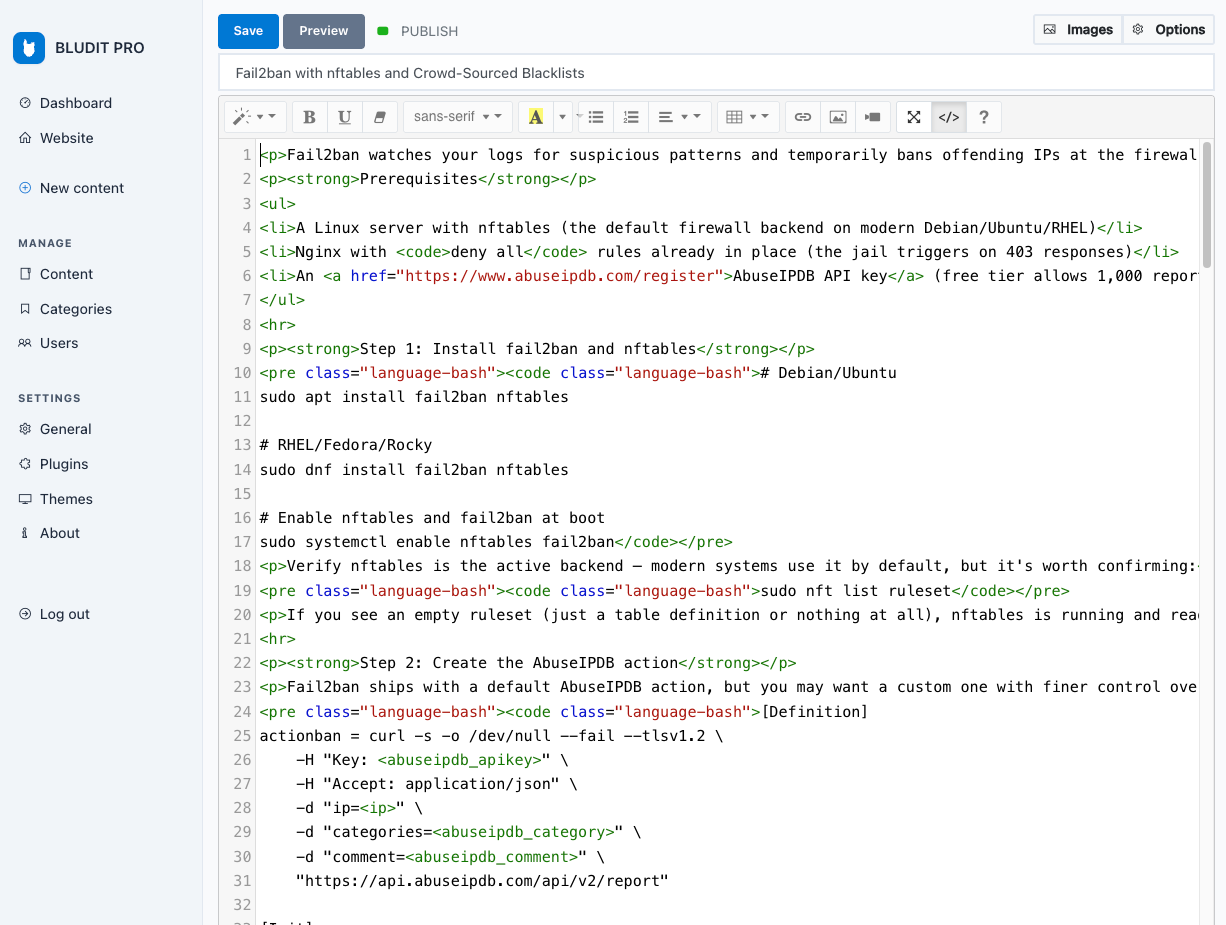Toggle the green PUBLISH status
This screenshot has height=925, width=1226.
pyautogui.click(x=418, y=31)
